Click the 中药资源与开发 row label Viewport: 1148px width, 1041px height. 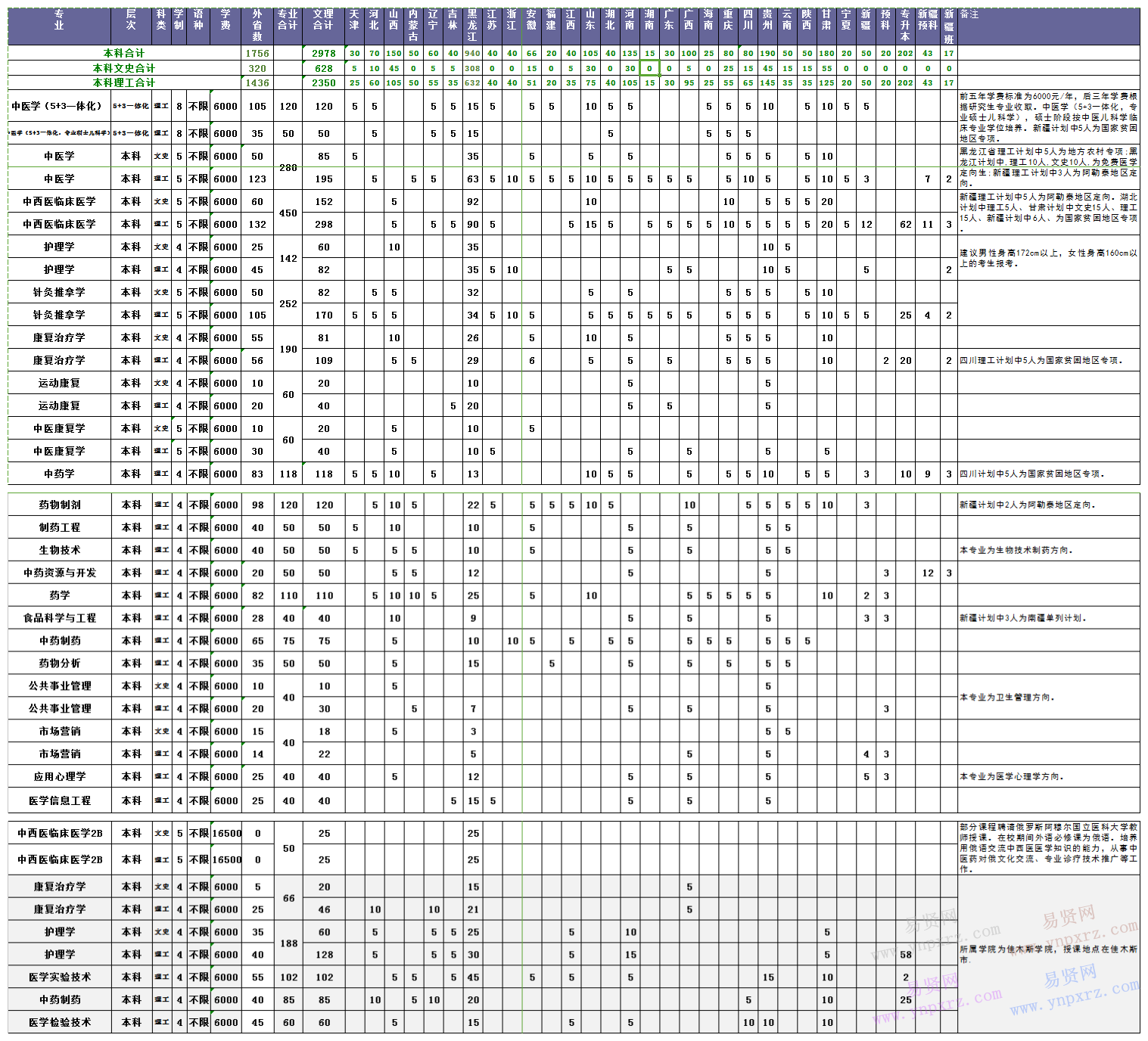click(x=60, y=573)
